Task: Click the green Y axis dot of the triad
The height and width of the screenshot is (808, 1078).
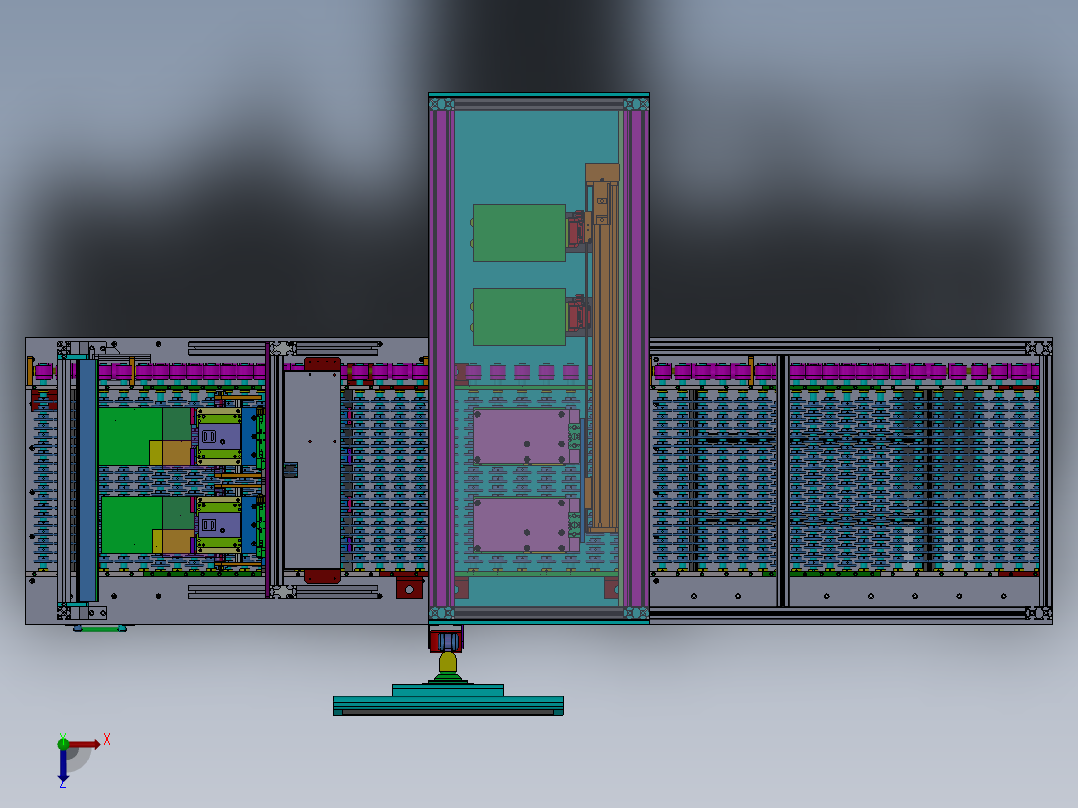Action: click(x=63, y=743)
